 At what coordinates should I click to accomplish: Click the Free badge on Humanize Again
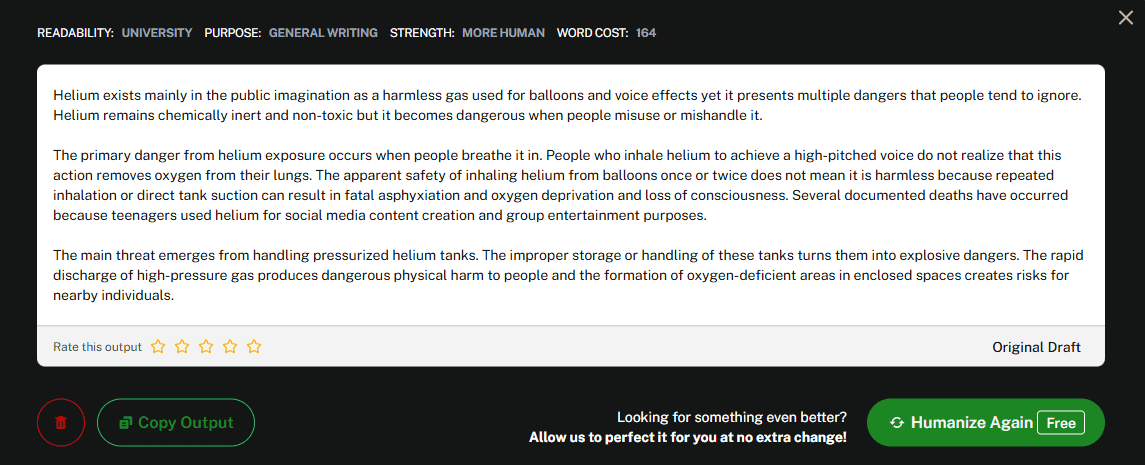[x=1061, y=422]
